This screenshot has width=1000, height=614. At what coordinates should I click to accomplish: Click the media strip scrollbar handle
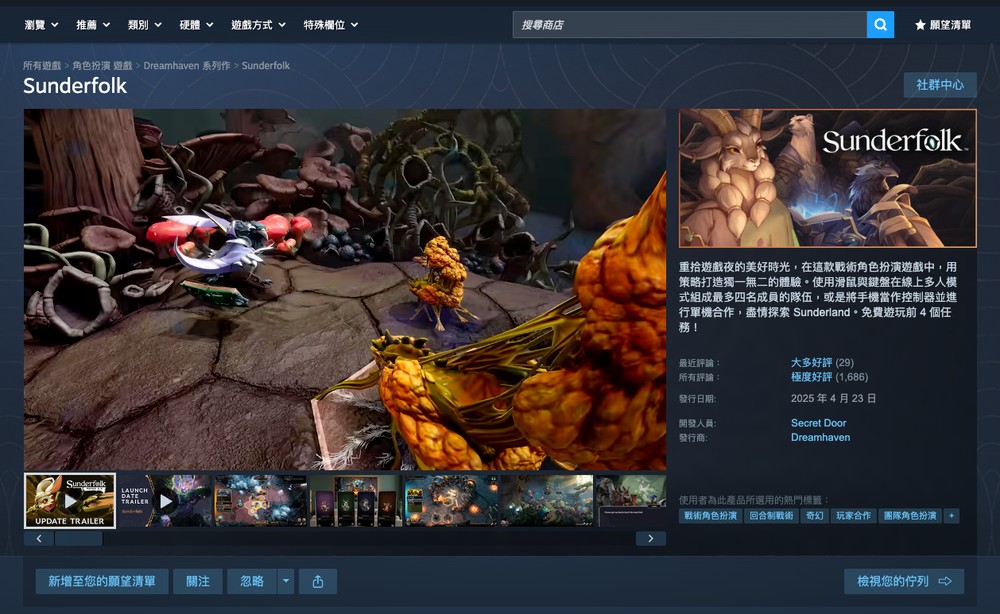[x=78, y=539]
